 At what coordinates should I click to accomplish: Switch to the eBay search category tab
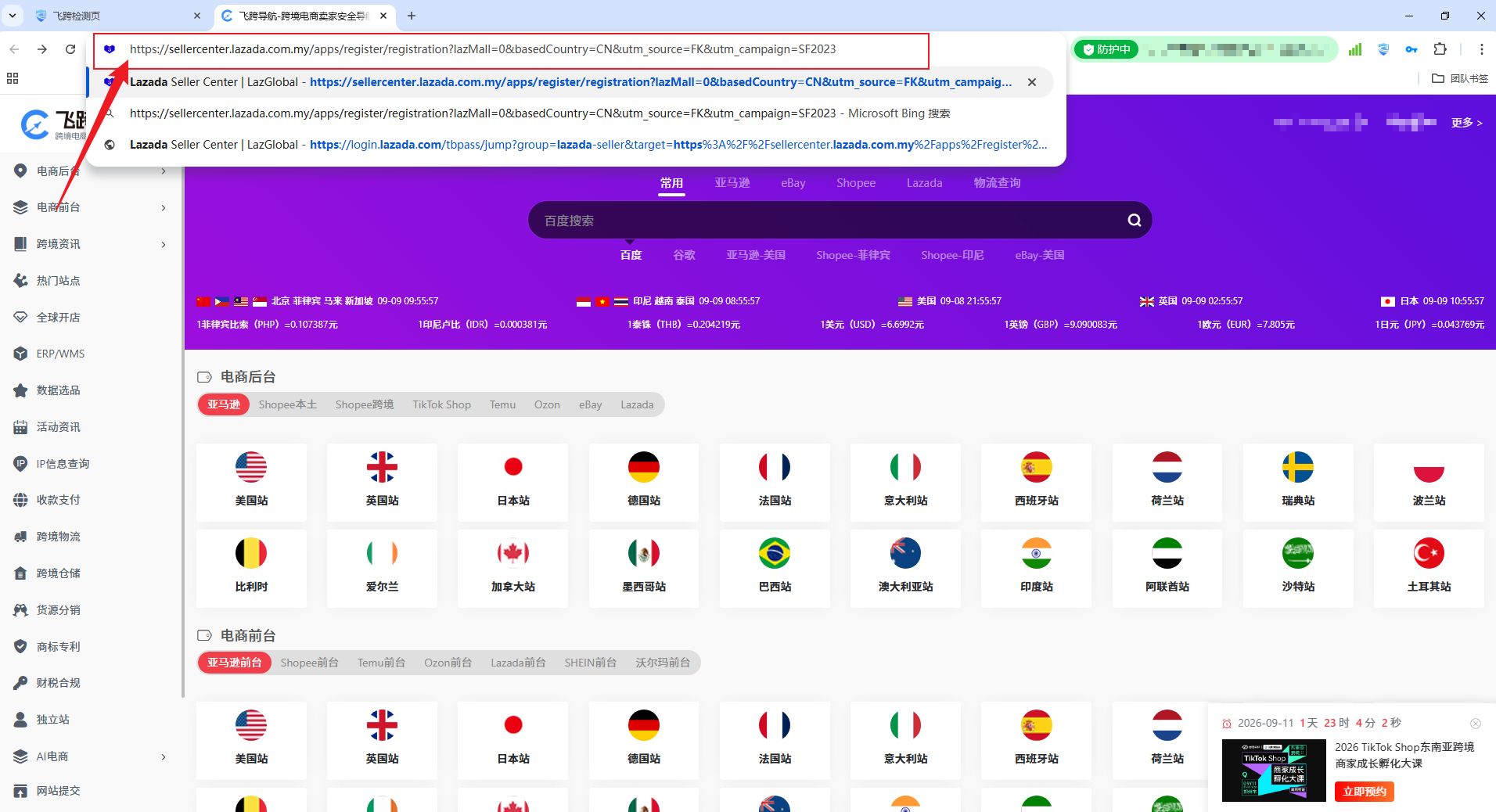[793, 183]
